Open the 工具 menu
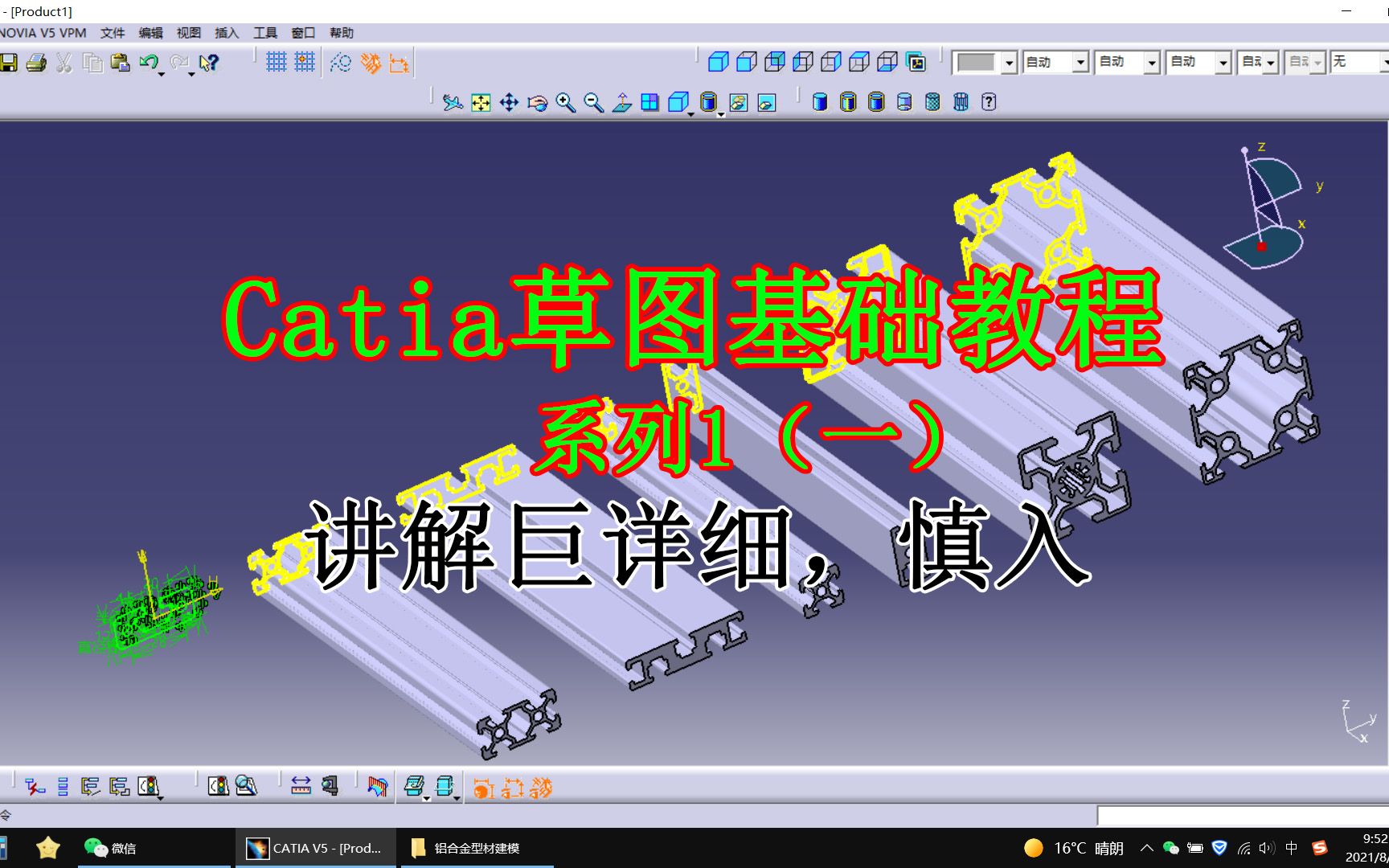The image size is (1389, 868). [265, 33]
